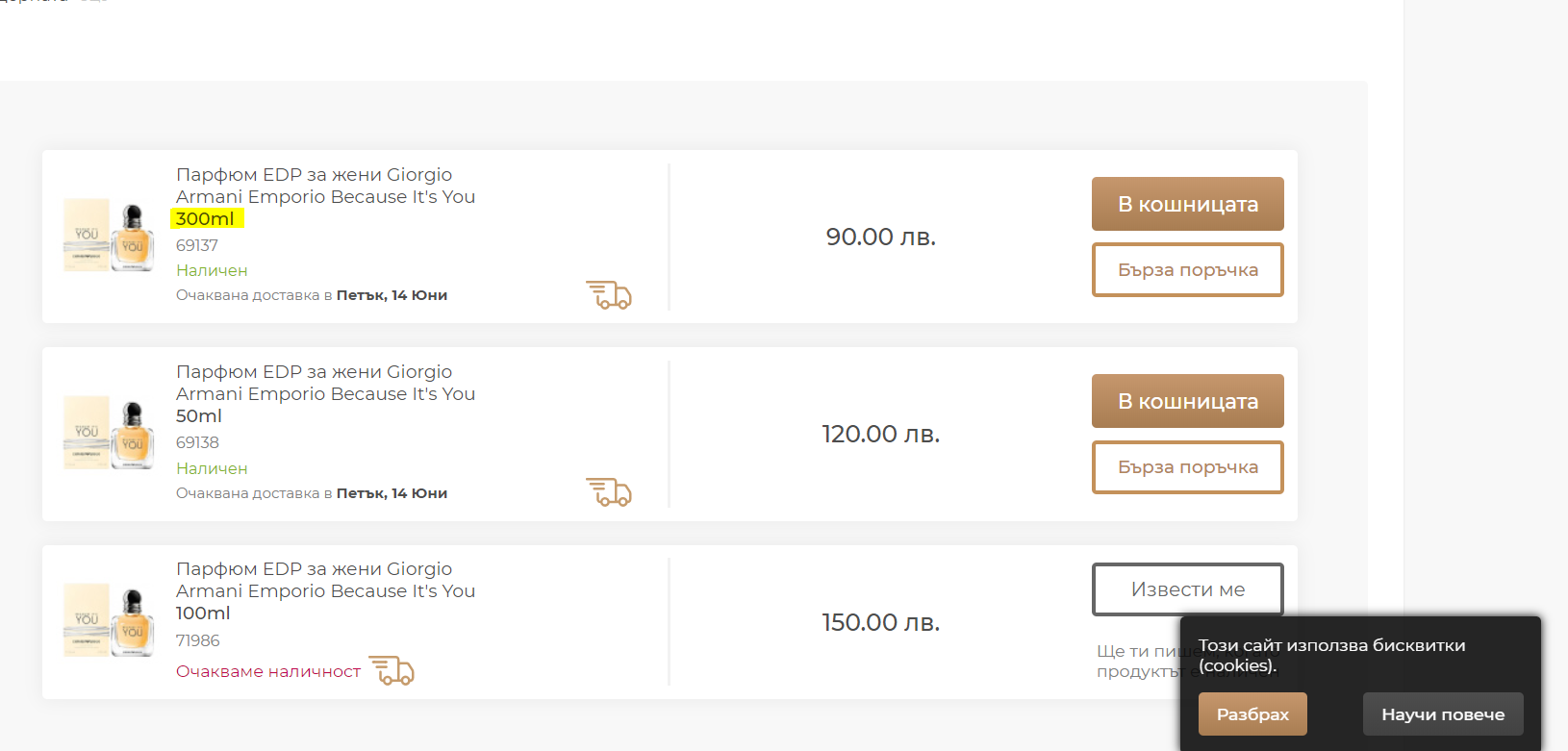The width and height of the screenshot is (1568, 751).
Task: Click delivery truck icon for 300ml perfume
Action: click(x=608, y=294)
